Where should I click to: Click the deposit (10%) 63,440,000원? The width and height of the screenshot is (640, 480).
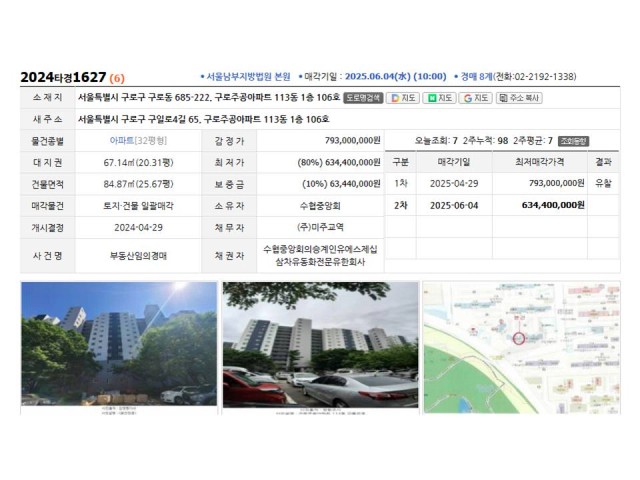click(341, 184)
